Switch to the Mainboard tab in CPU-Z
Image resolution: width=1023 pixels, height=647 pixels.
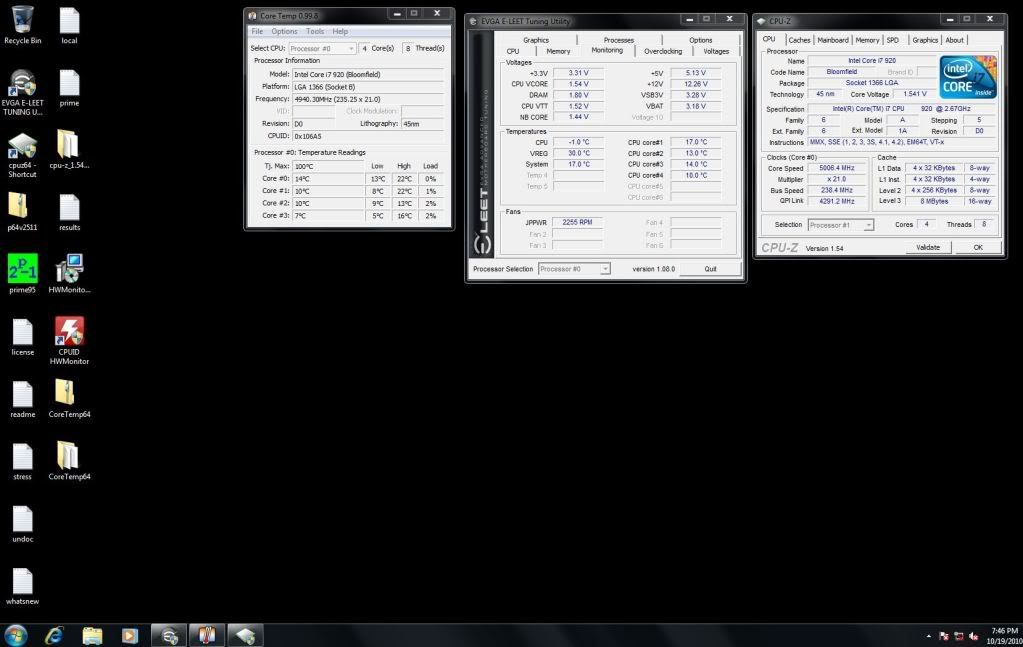[833, 40]
